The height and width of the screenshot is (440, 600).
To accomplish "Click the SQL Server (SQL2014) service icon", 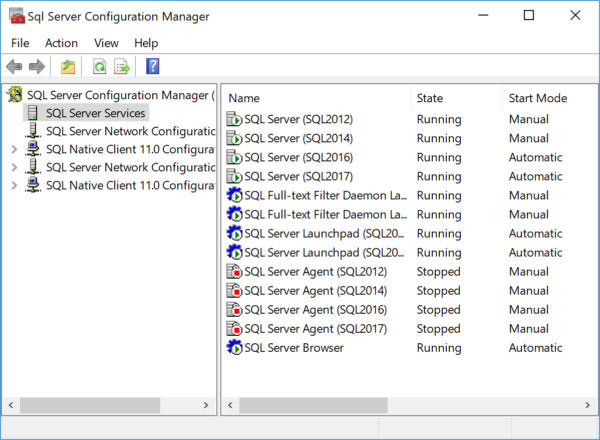I will [234, 138].
